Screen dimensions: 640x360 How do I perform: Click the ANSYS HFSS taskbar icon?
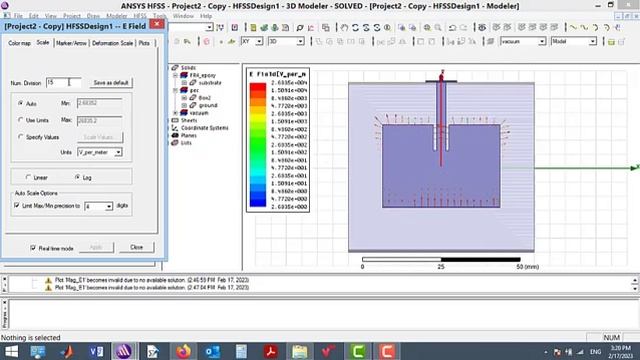pos(124,351)
